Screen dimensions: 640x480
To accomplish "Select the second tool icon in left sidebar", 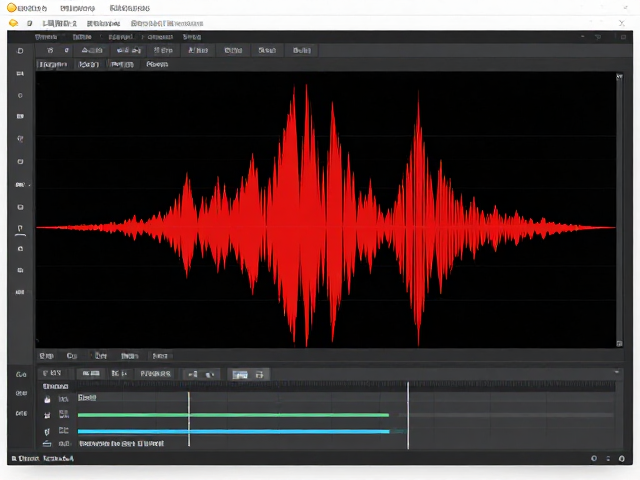I will pos(20,73).
